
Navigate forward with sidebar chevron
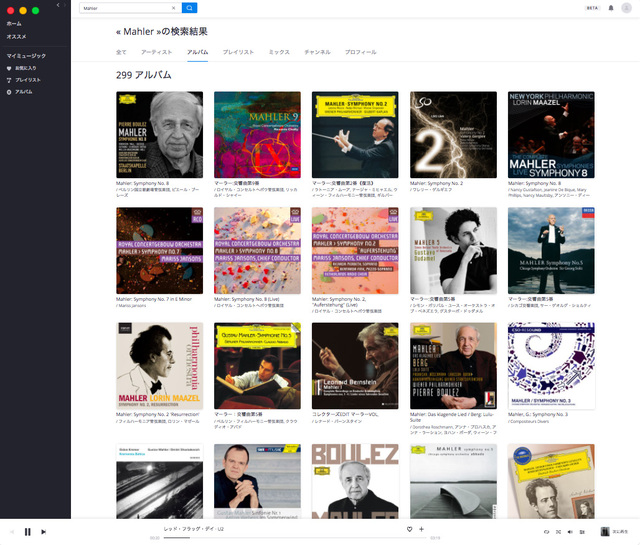pos(66,6)
